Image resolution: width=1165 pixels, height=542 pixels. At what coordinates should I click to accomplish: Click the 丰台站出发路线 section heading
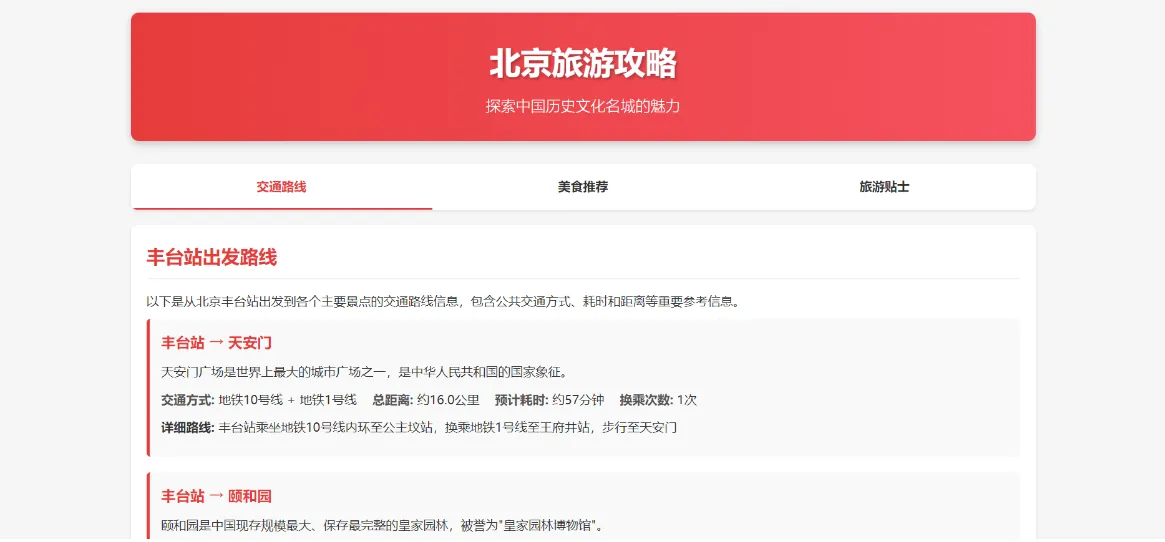pyautogui.click(x=212, y=257)
